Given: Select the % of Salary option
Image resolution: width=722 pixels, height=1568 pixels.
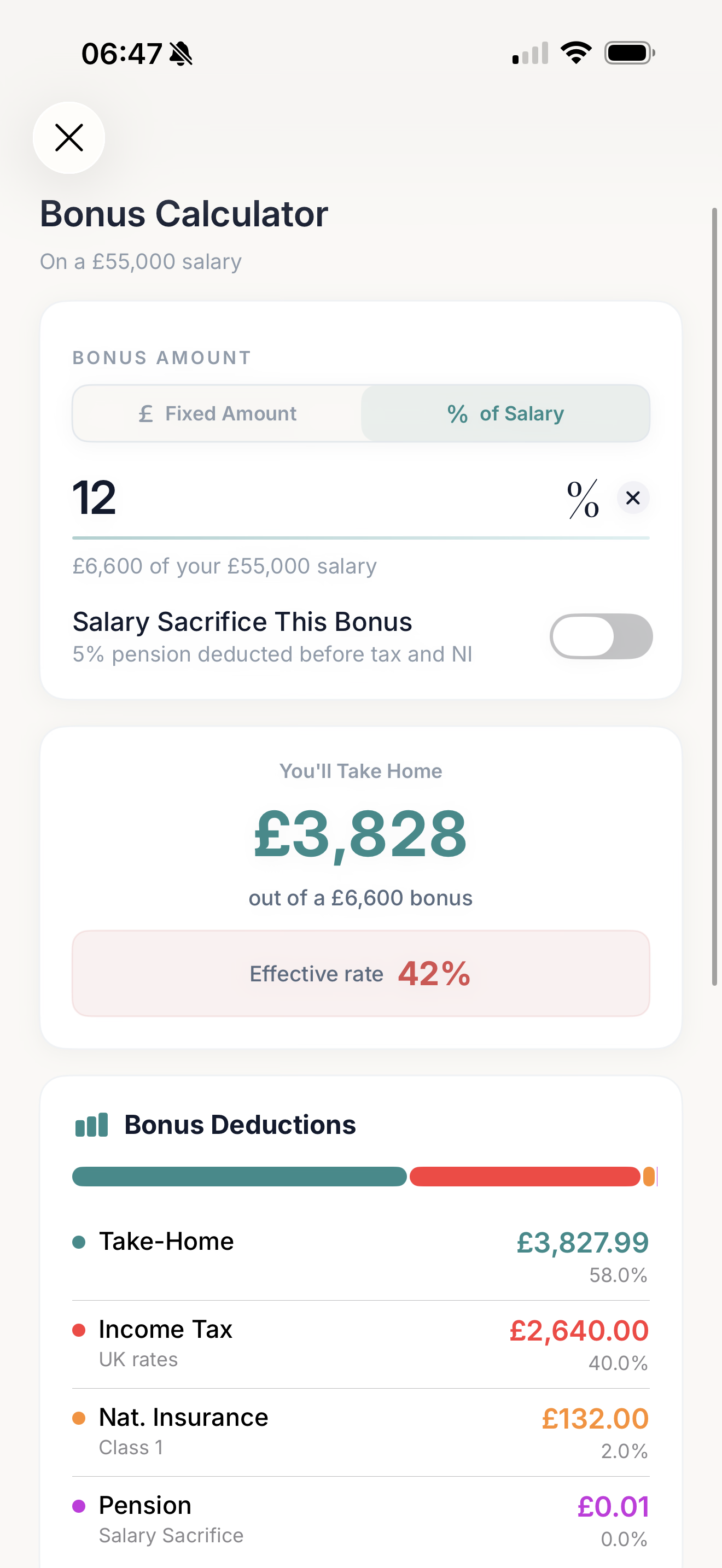Looking at the screenshot, I should [506, 413].
